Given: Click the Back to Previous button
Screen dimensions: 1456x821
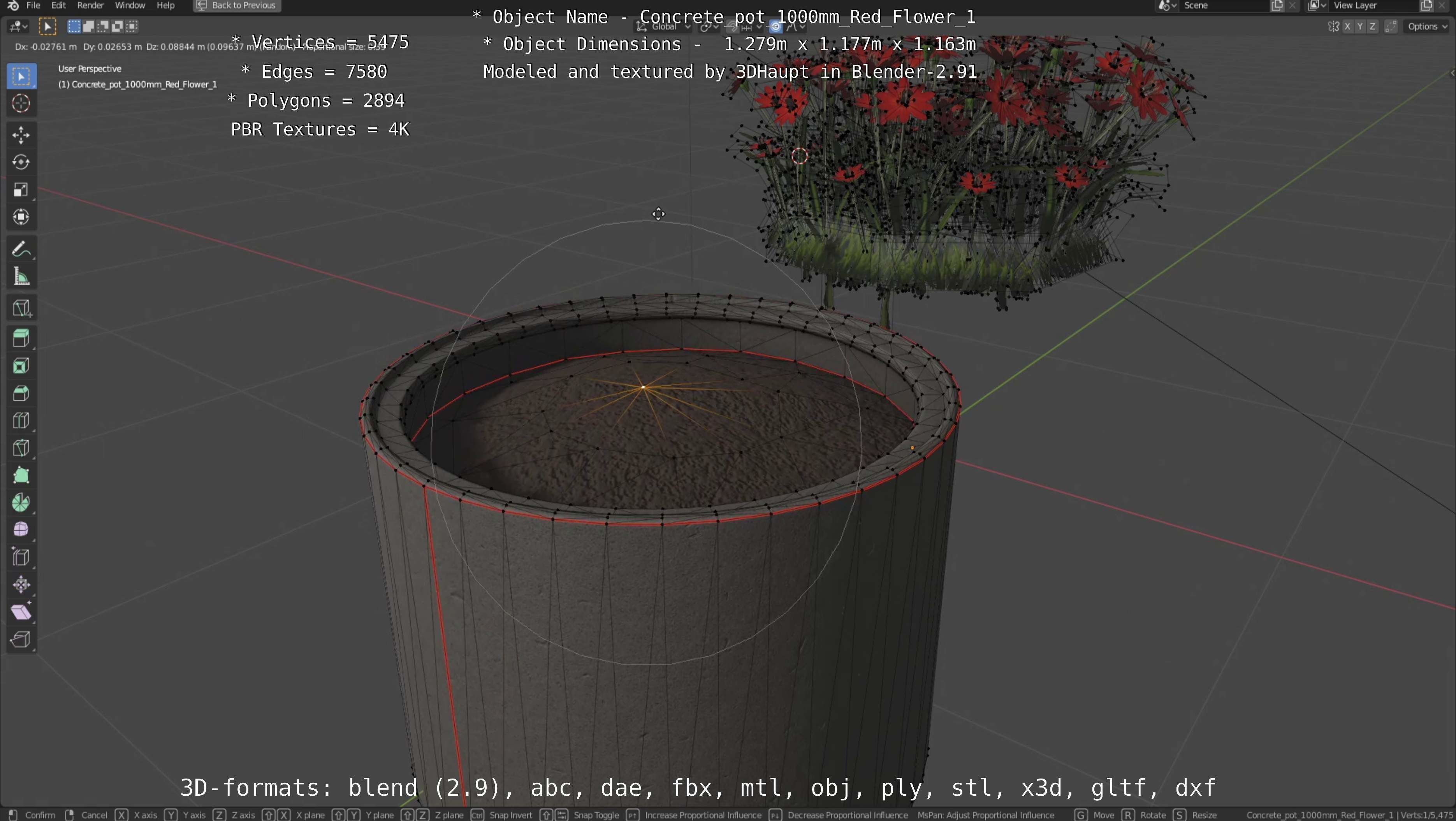Looking at the screenshot, I should [x=237, y=6].
